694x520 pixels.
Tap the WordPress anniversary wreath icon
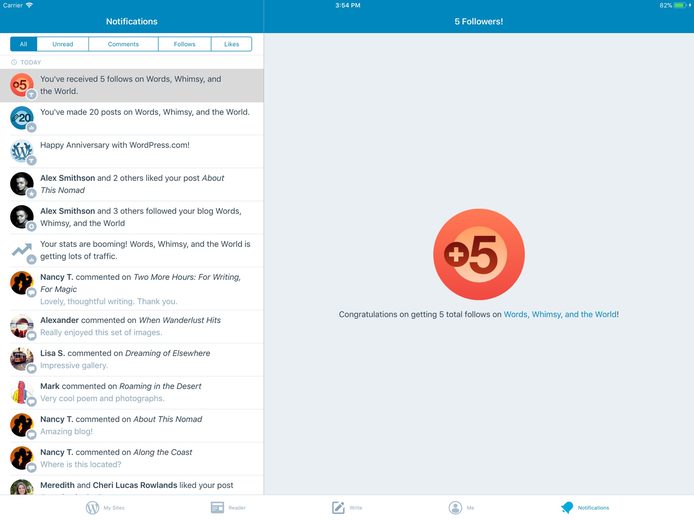pyautogui.click(x=22, y=151)
